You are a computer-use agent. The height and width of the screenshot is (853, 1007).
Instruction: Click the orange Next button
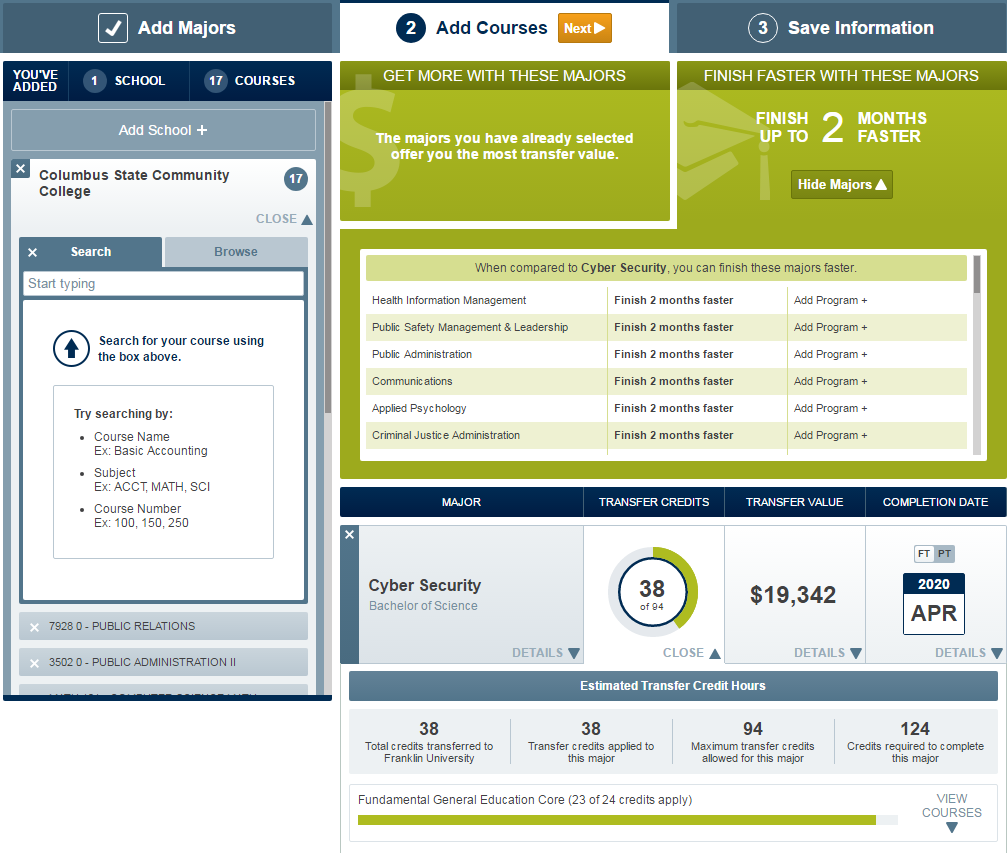click(584, 28)
